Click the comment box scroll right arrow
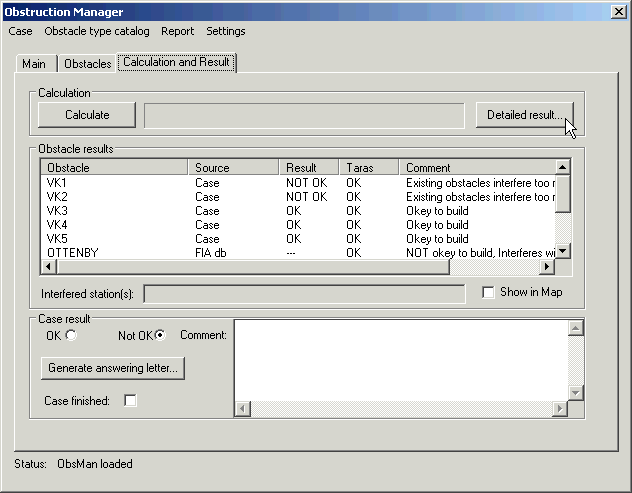632x493 pixels. [x=560, y=409]
